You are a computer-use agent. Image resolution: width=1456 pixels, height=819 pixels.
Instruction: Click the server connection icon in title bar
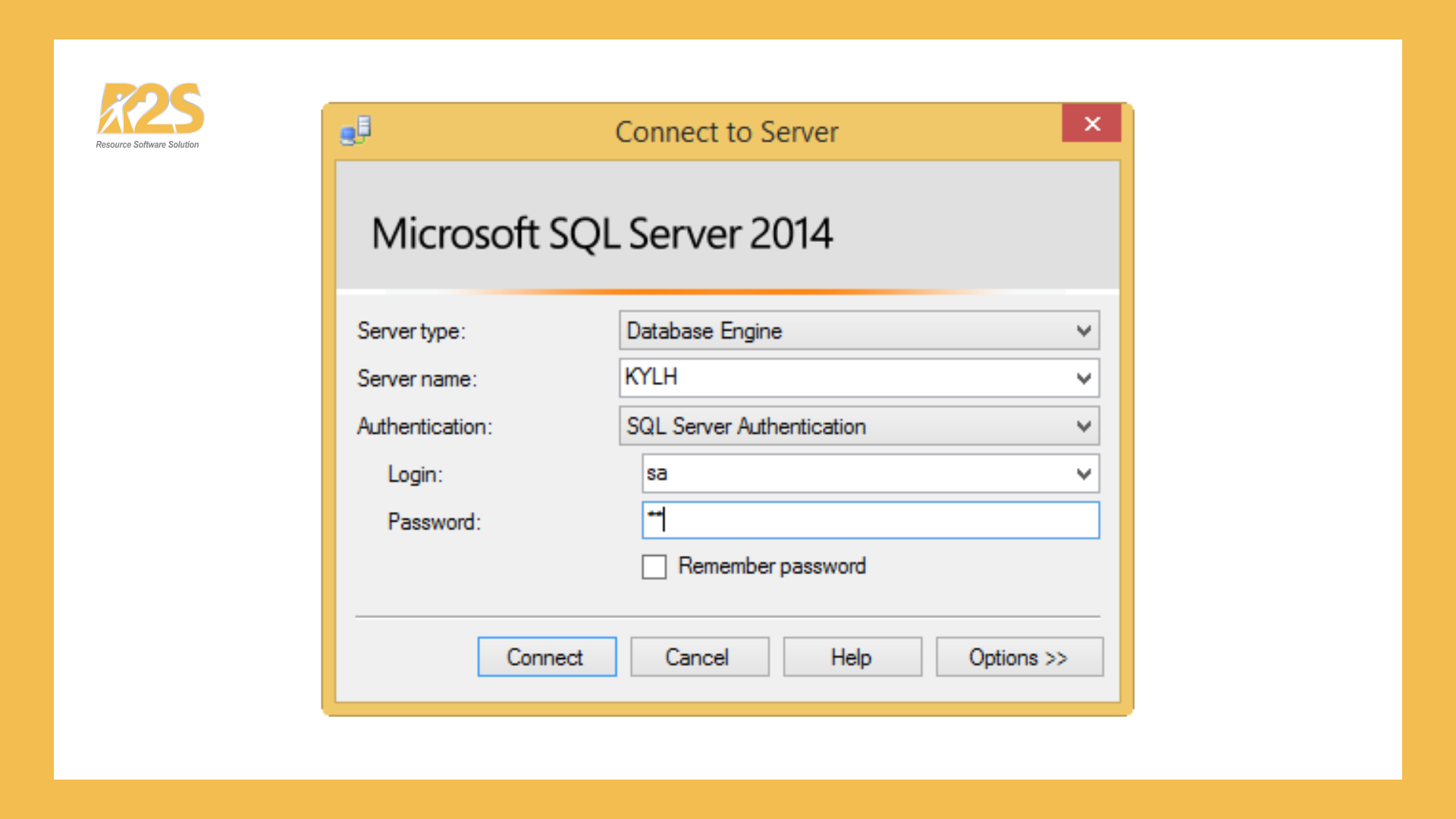pyautogui.click(x=355, y=130)
